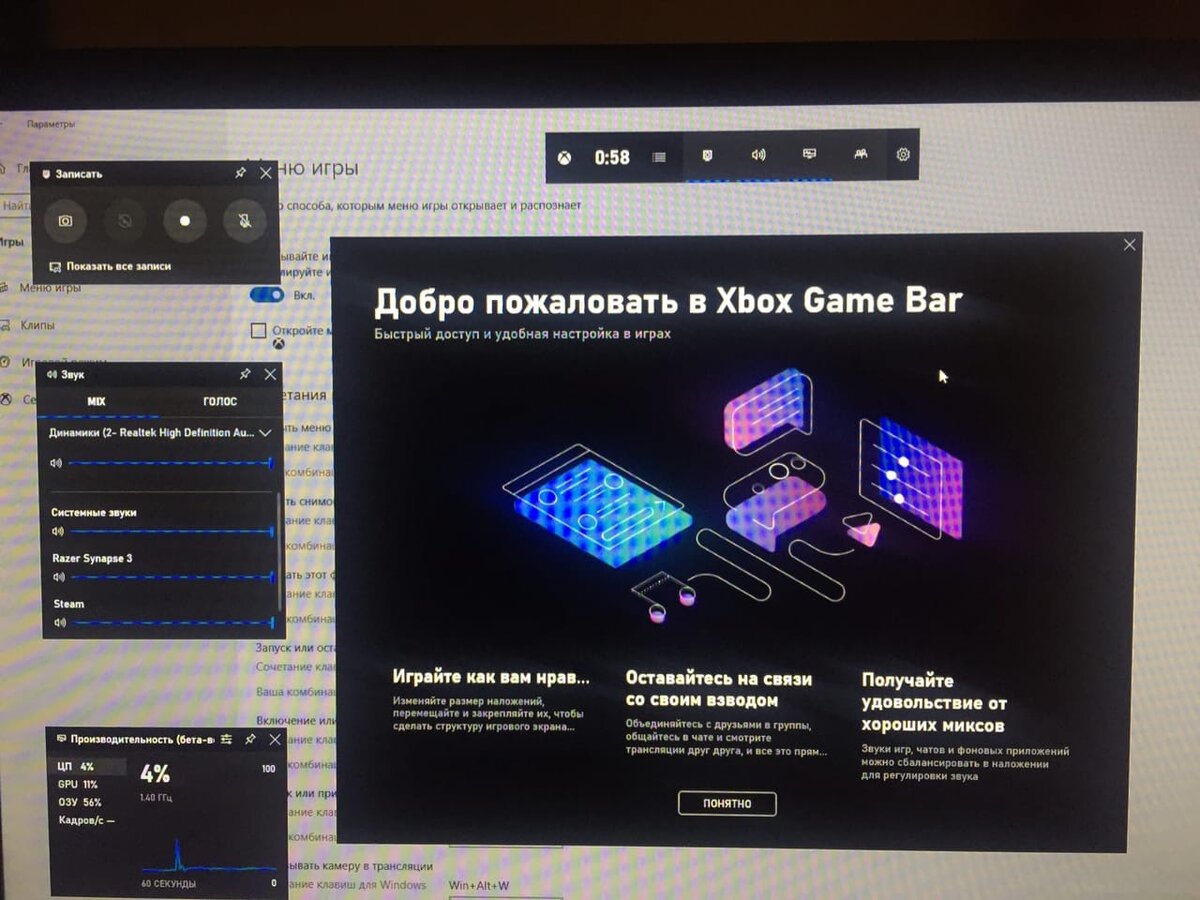Click the Играйте как вам нрав... heading

point(491,677)
